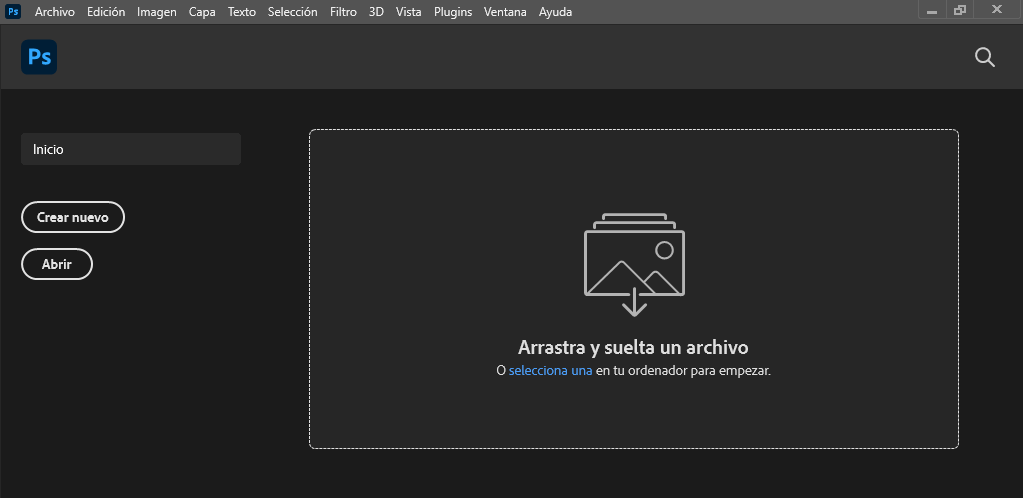Click the image drop placeholder icon
The height and width of the screenshot is (498, 1023).
pos(634,265)
